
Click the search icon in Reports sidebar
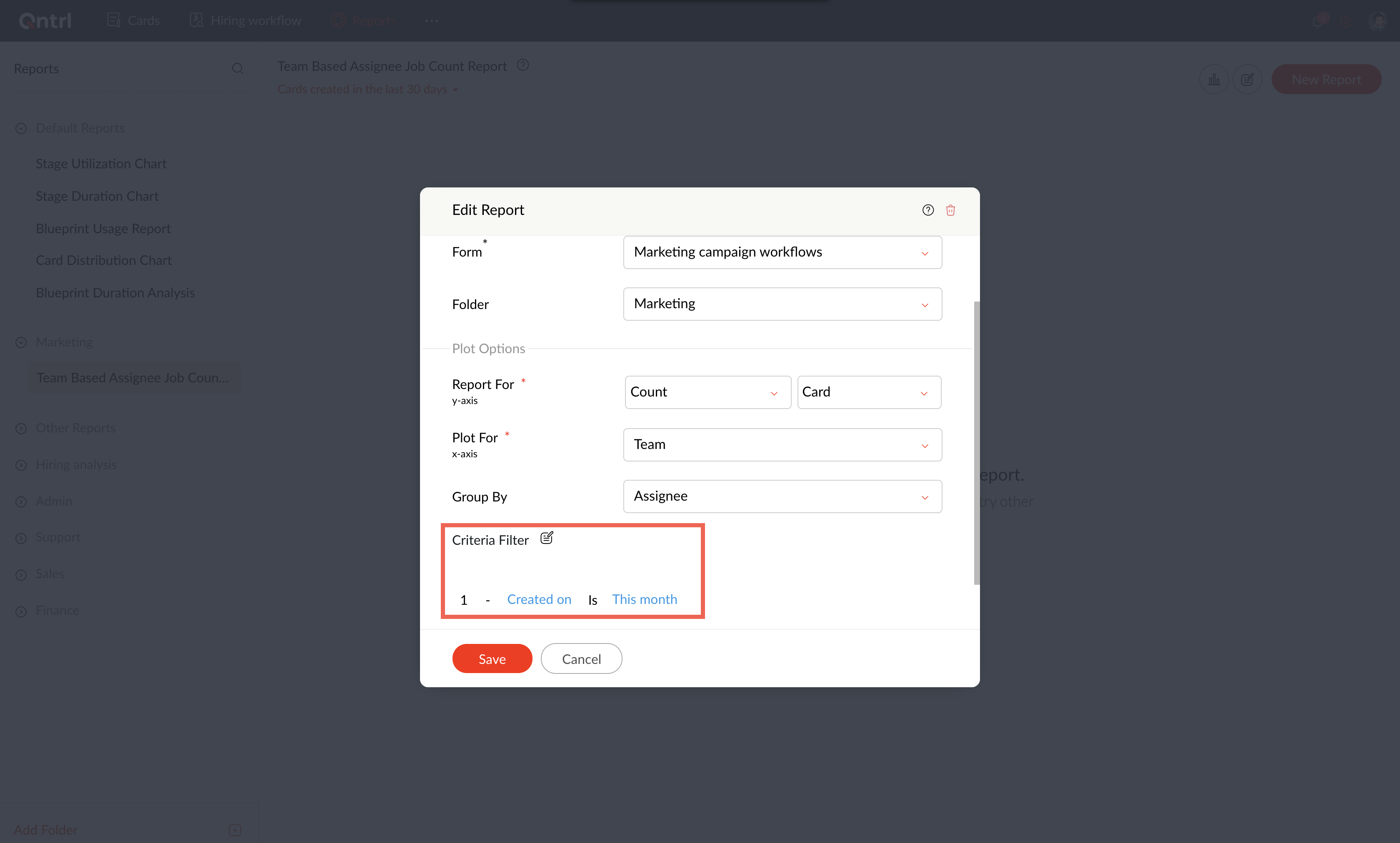(x=237, y=69)
